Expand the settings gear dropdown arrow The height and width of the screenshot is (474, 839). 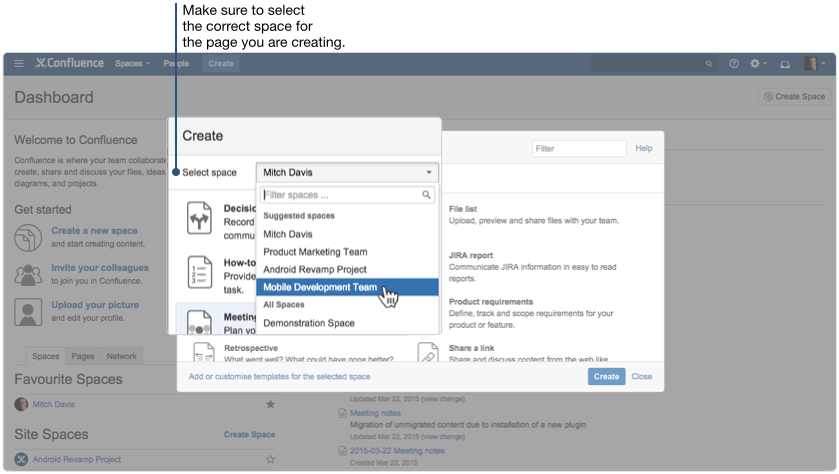765,63
